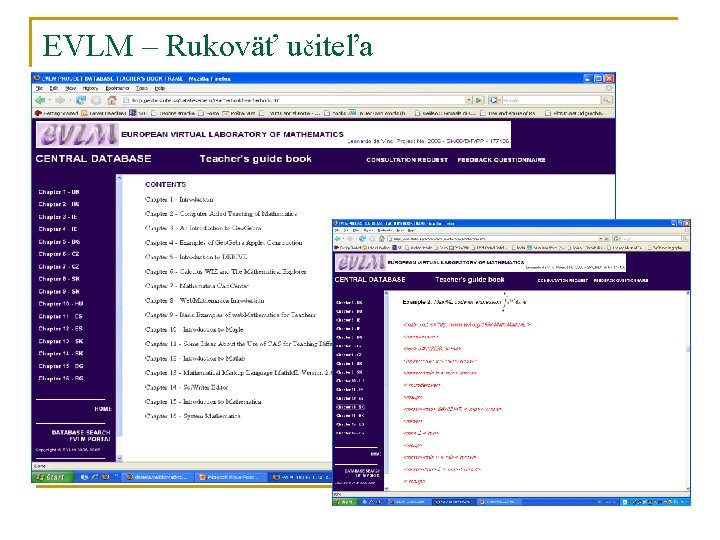Open Consultation Request in the small window

click(562, 280)
